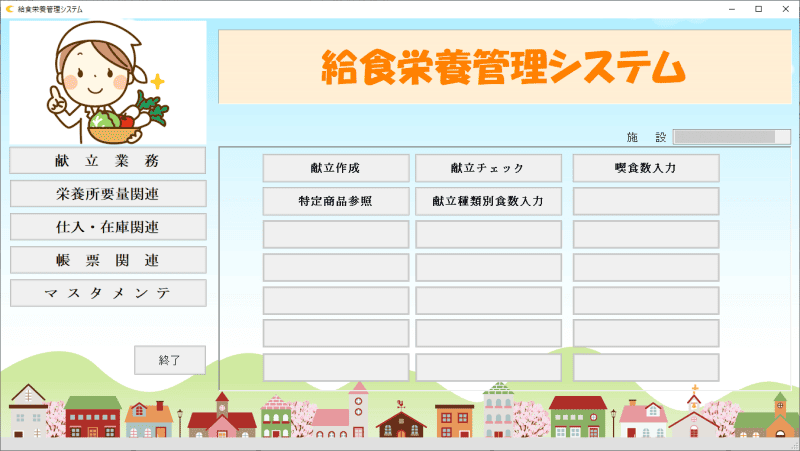800x451 pixels.
Task: Click the chef girl mascot image
Action: 107,83
